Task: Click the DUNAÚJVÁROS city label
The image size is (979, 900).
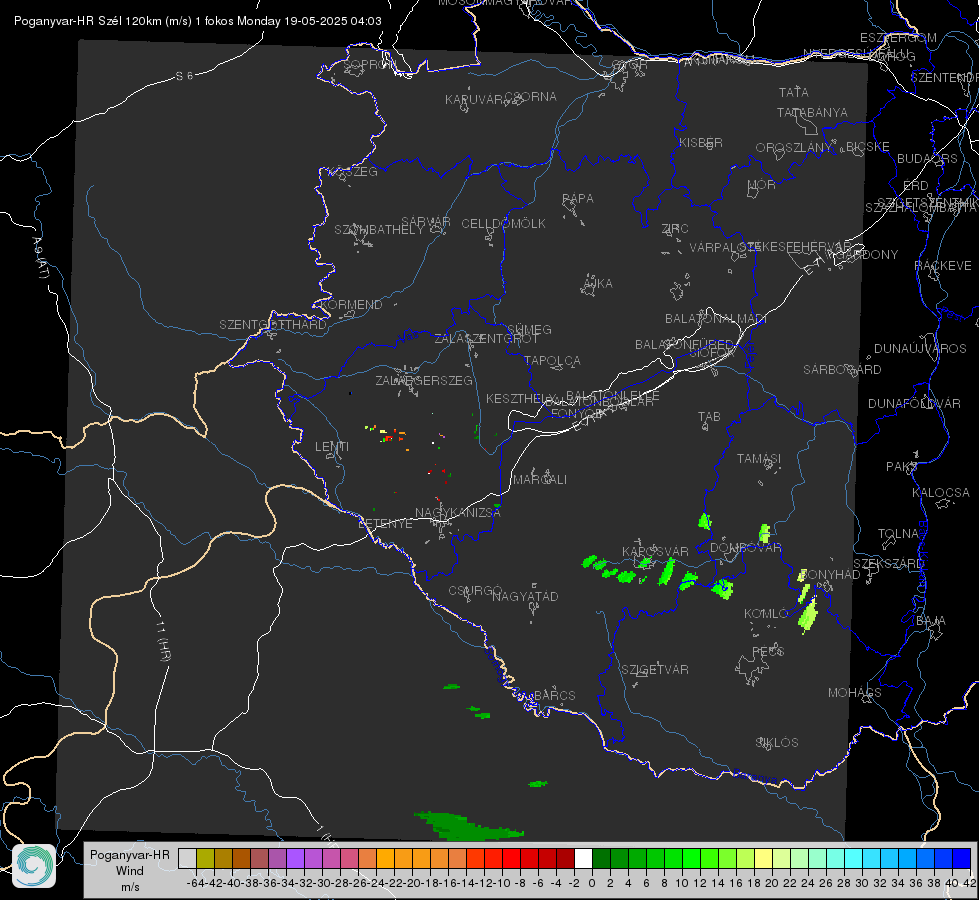Action: click(920, 349)
